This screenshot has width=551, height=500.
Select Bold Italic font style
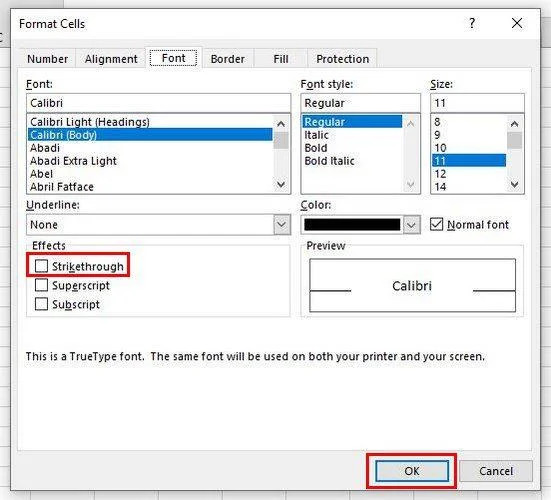point(352,161)
